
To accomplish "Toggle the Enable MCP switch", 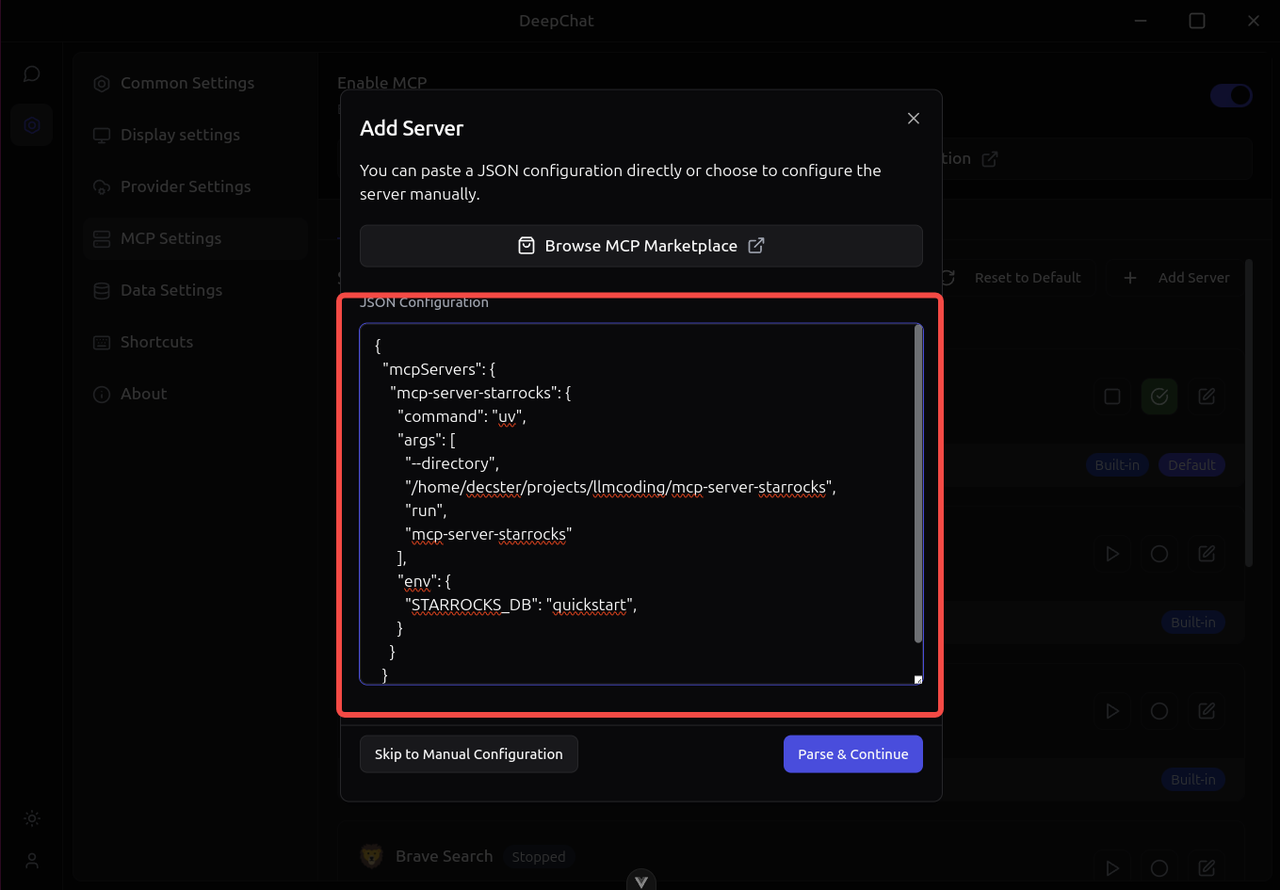I will pyautogui.click(x=1231, y=96).
